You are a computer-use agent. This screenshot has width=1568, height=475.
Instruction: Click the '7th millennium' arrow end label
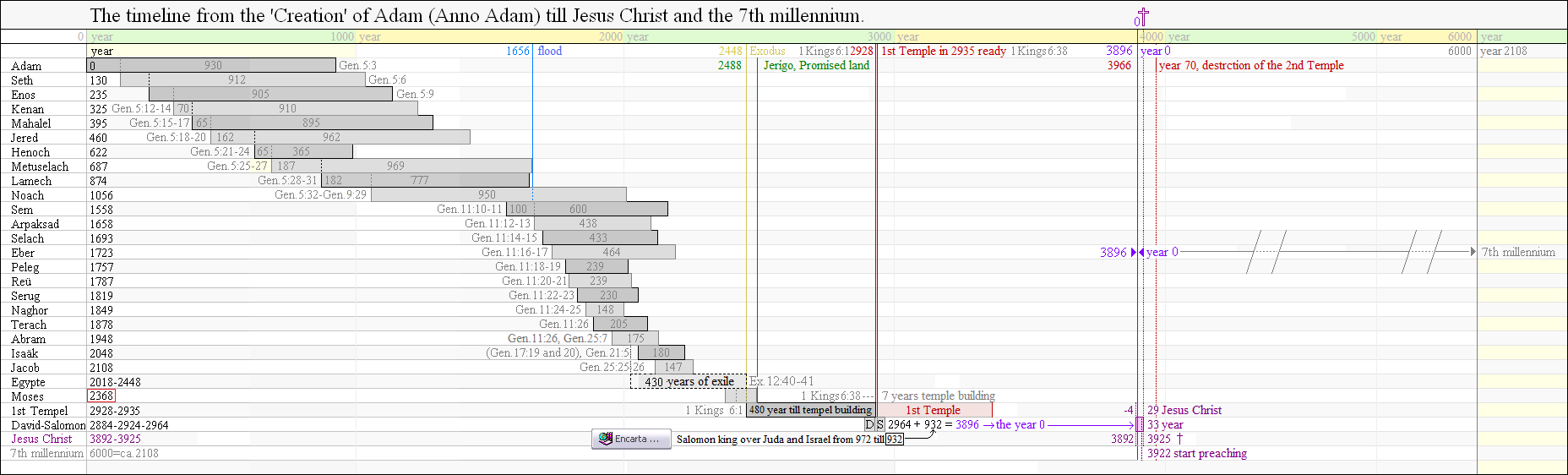tap(1518, 252)
